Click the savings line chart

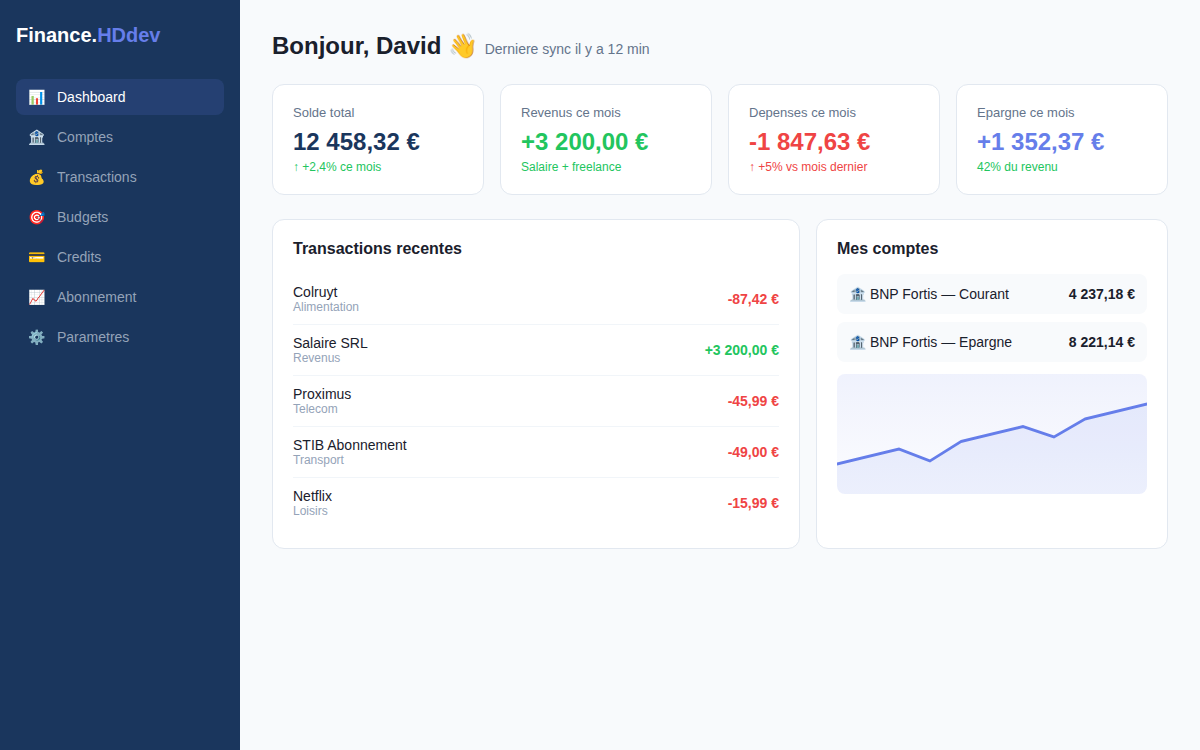click(x=991, y=433)
